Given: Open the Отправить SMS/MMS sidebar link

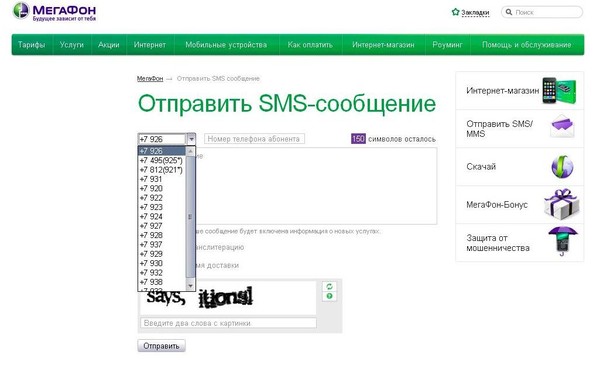Looking at the screenshot, I should [499, 129].
